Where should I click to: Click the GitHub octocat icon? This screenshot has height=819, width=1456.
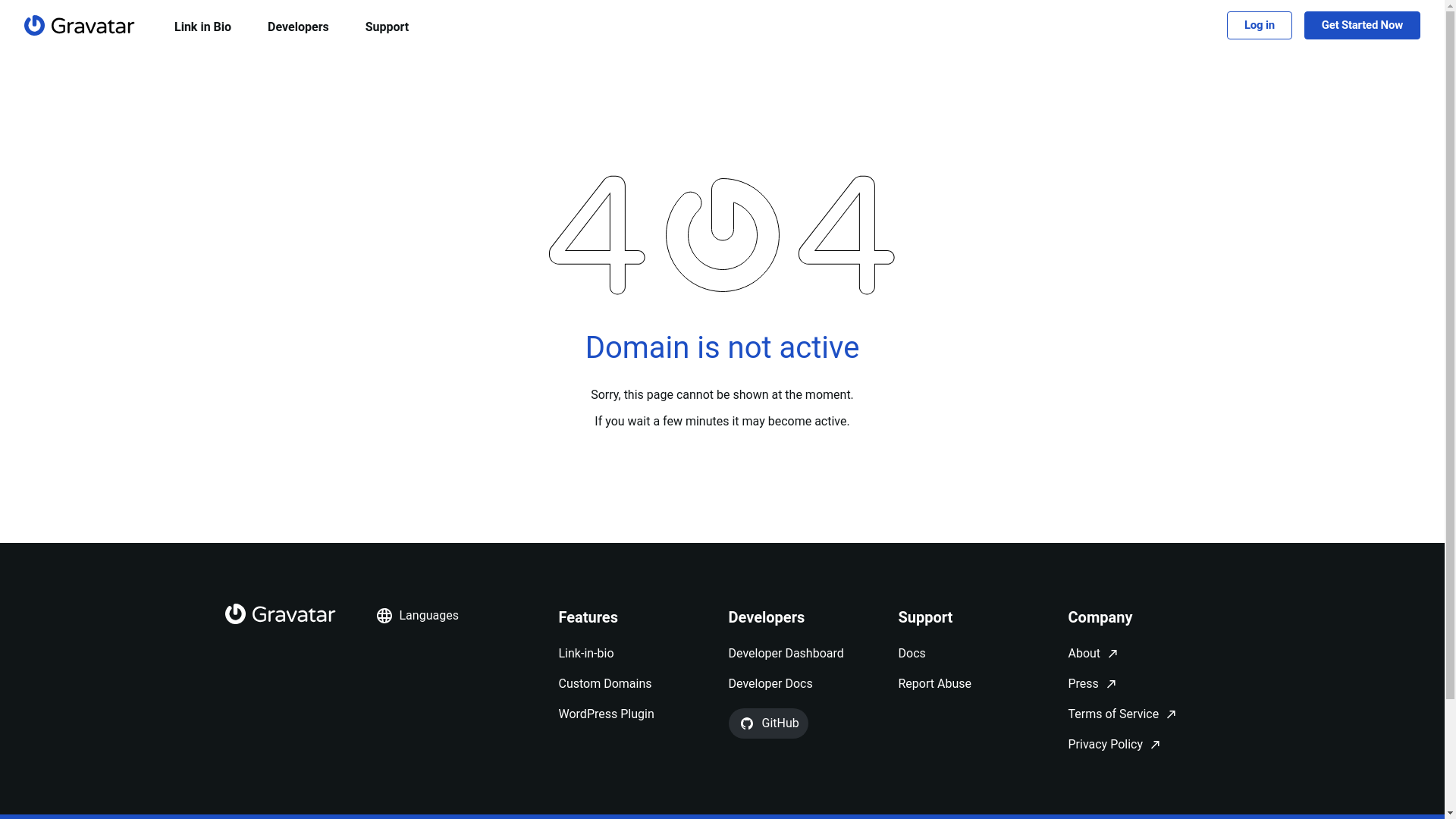(747, 723)
